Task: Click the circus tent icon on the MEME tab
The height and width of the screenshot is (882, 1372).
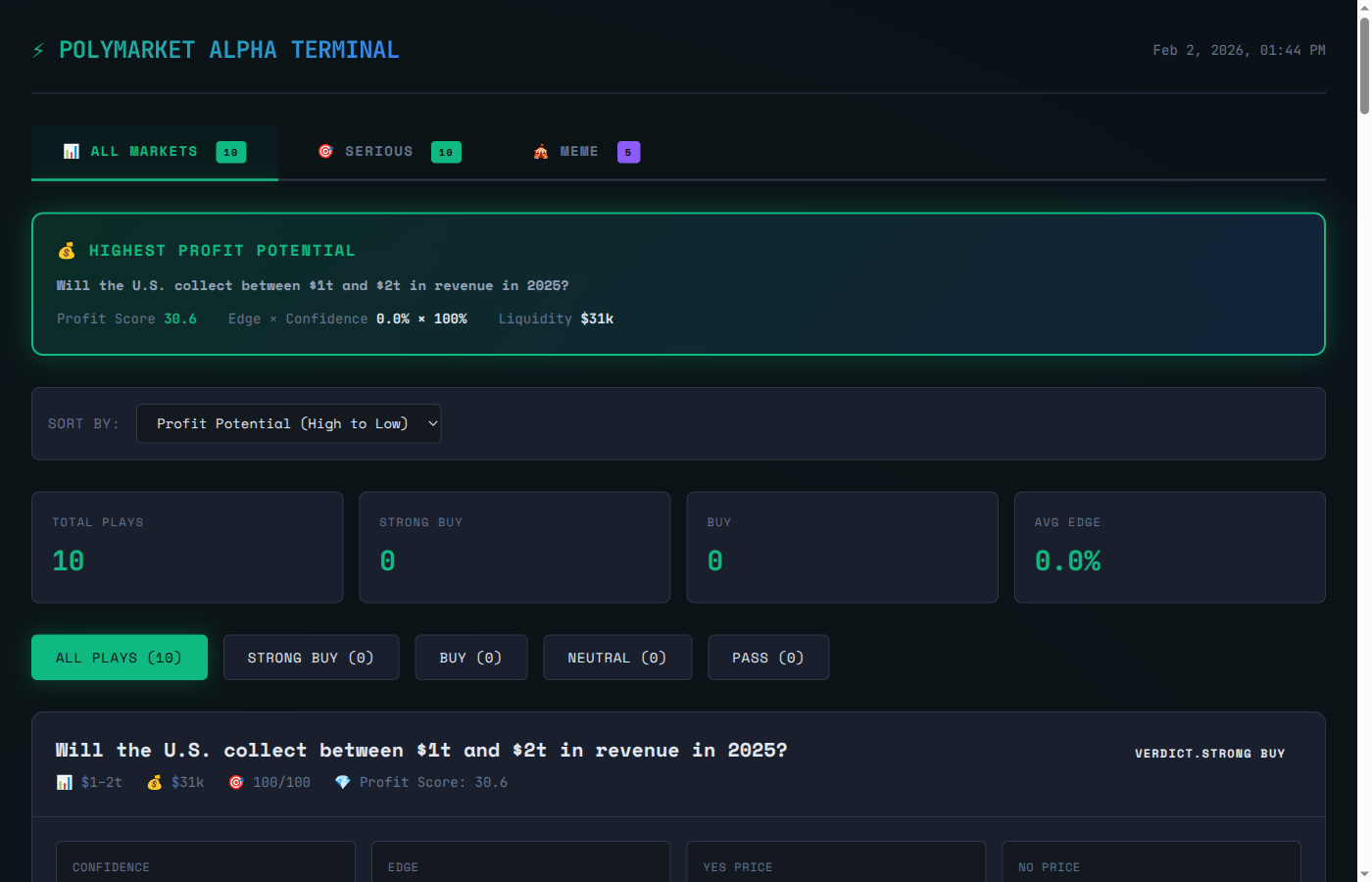Action: 540,151
